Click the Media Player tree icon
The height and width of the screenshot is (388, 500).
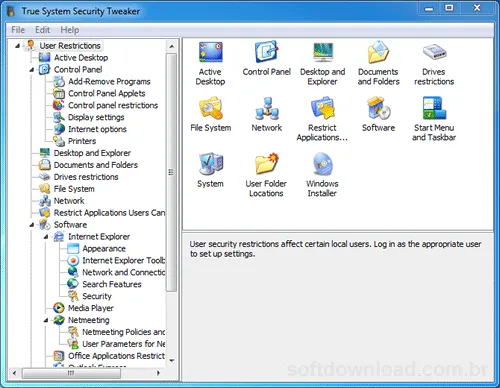(x=59, y=308)
